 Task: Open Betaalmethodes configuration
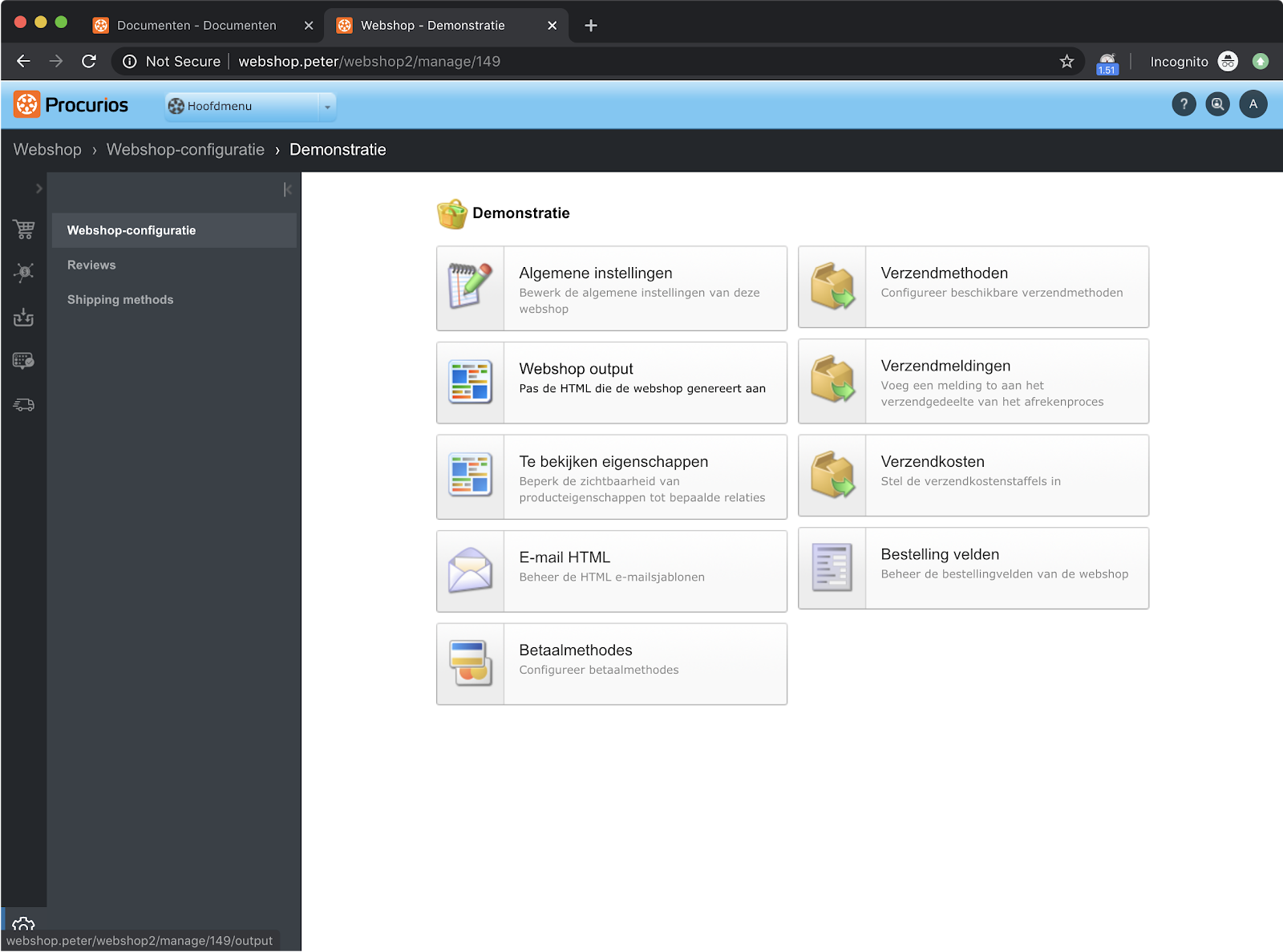[x=576, y=650]
